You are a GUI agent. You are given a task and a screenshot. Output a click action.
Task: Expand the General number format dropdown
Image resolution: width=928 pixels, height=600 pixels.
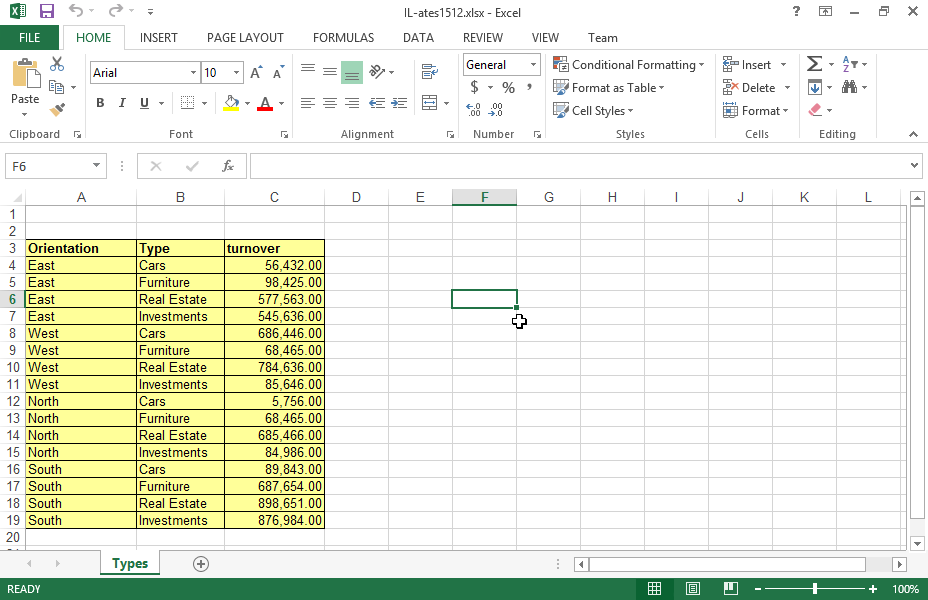click(x=533, y=65)
